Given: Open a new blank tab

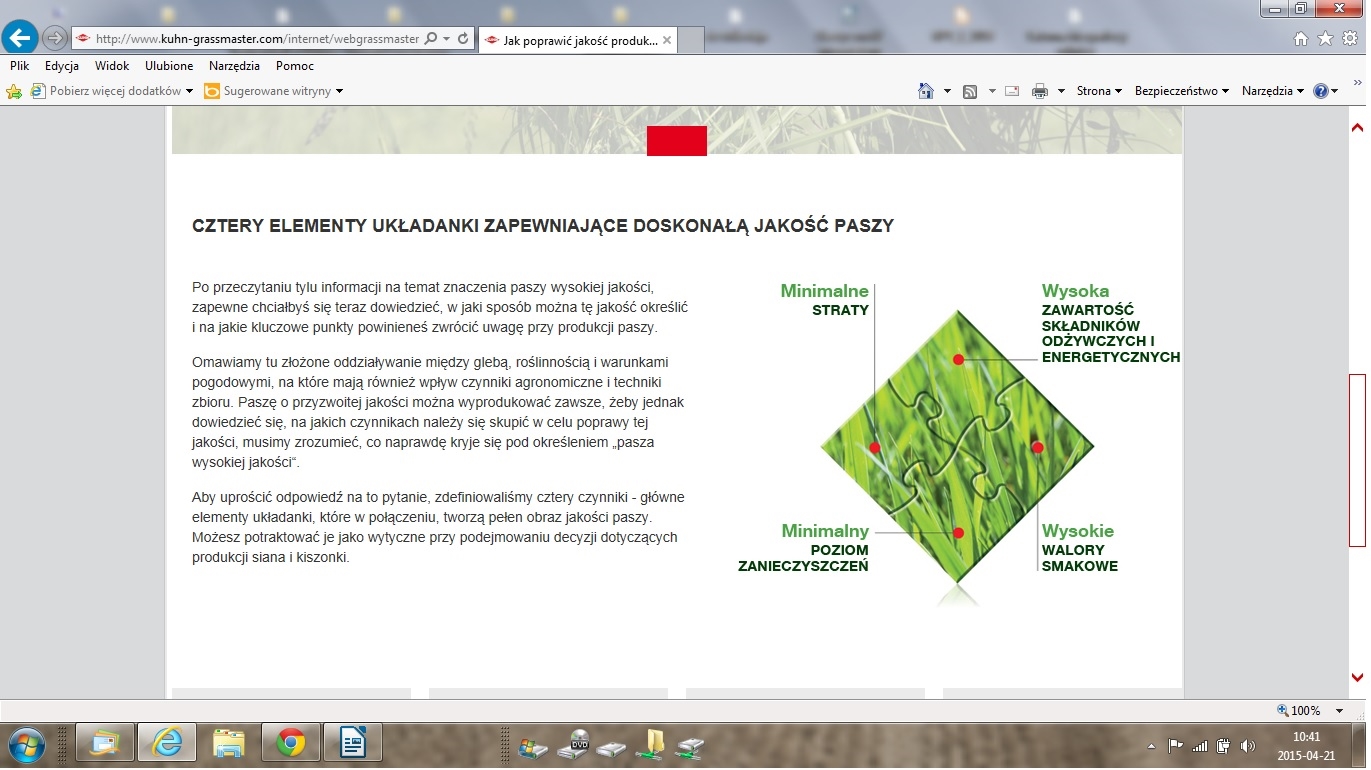Looking at the screenshot, I should point(692,40).
